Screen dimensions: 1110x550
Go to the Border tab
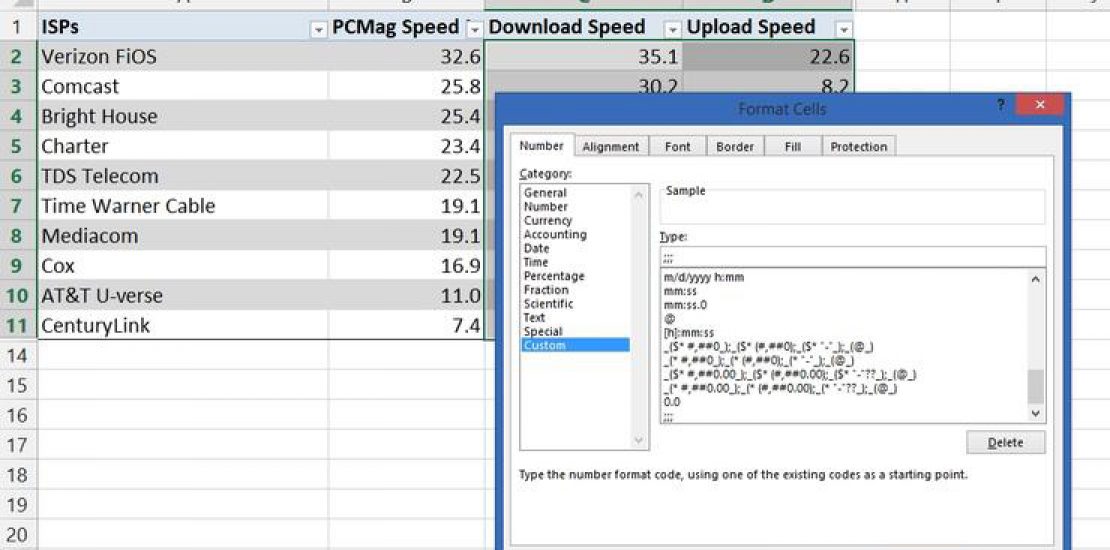(735, 147)
